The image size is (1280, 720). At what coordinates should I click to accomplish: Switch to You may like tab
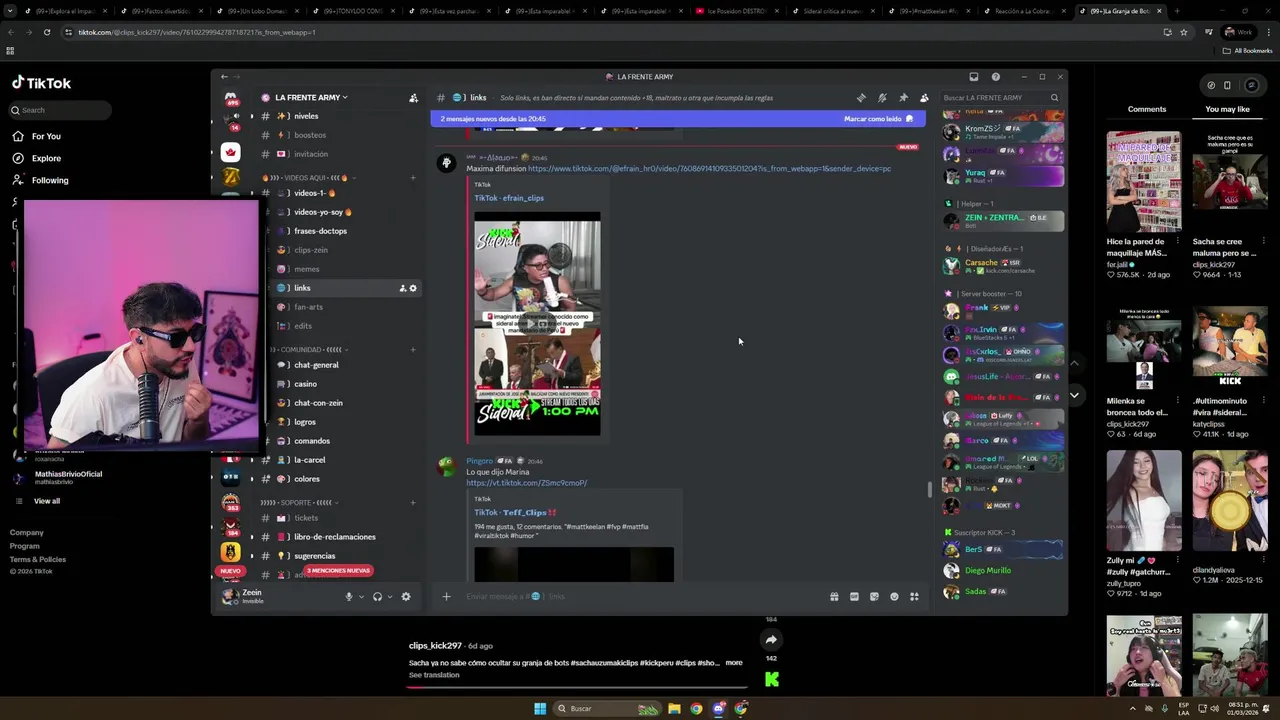[x=1227, y=109]
